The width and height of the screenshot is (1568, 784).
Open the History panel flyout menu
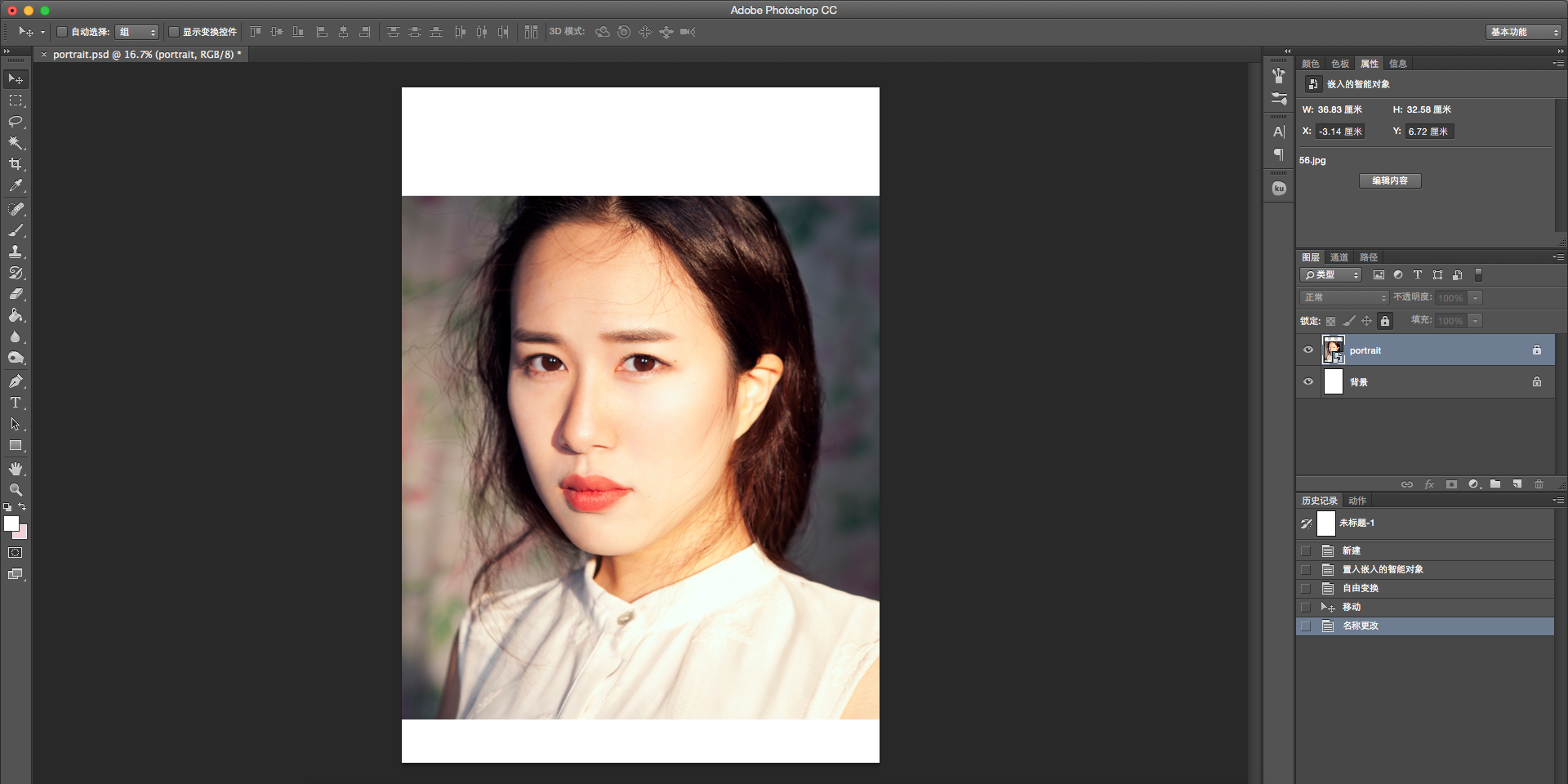(x=1558, y=501)
